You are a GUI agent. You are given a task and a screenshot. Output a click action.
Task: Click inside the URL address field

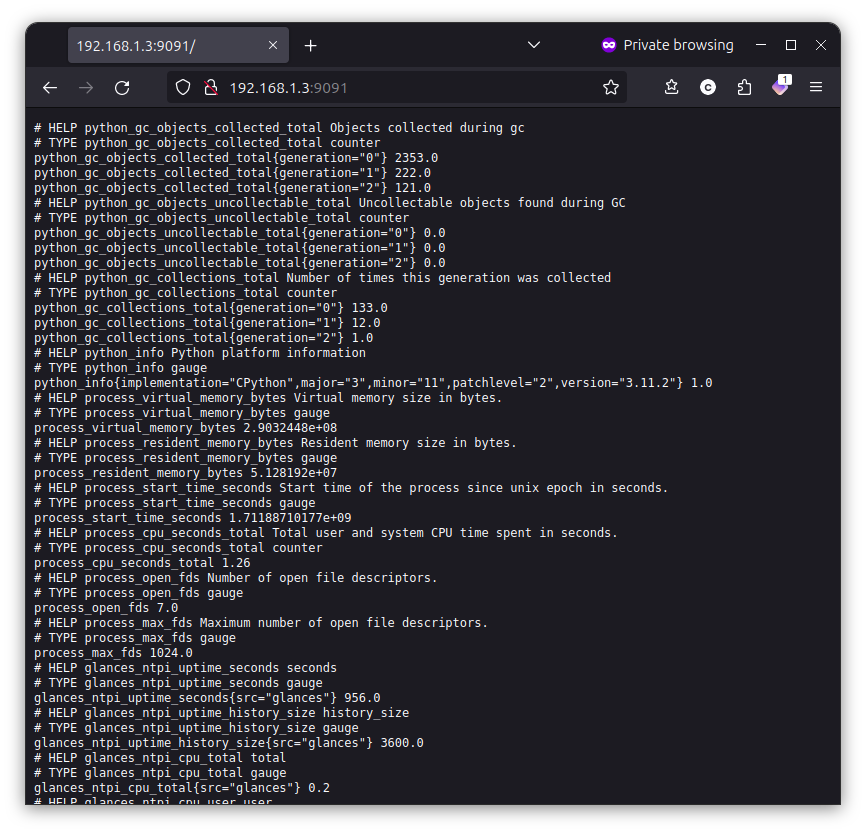pos(350,87)
